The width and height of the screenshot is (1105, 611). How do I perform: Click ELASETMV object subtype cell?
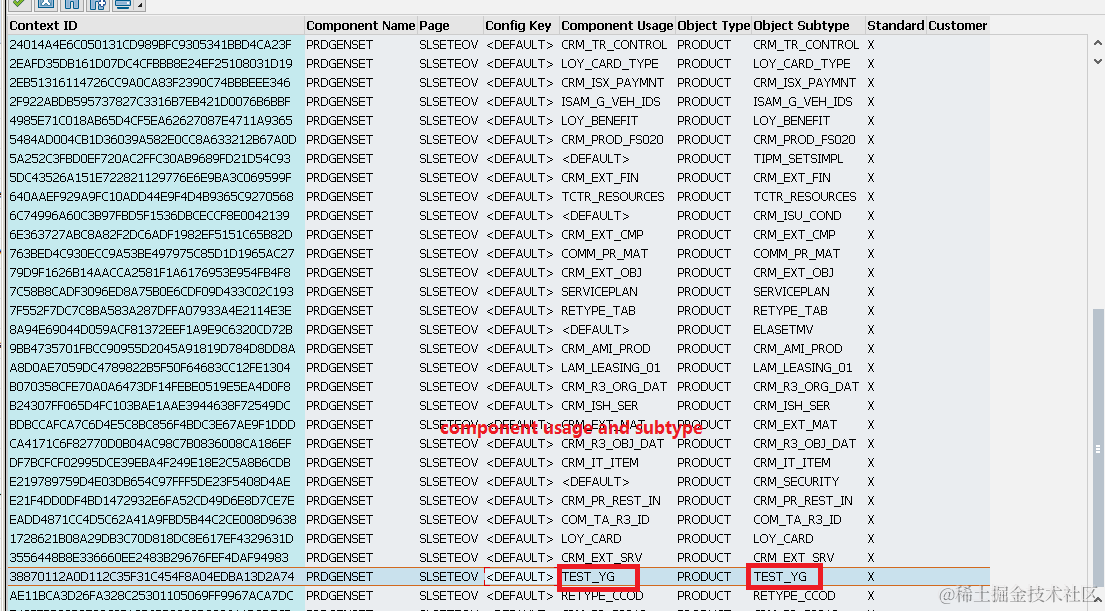pyautogui.click(x=783, y=330)
